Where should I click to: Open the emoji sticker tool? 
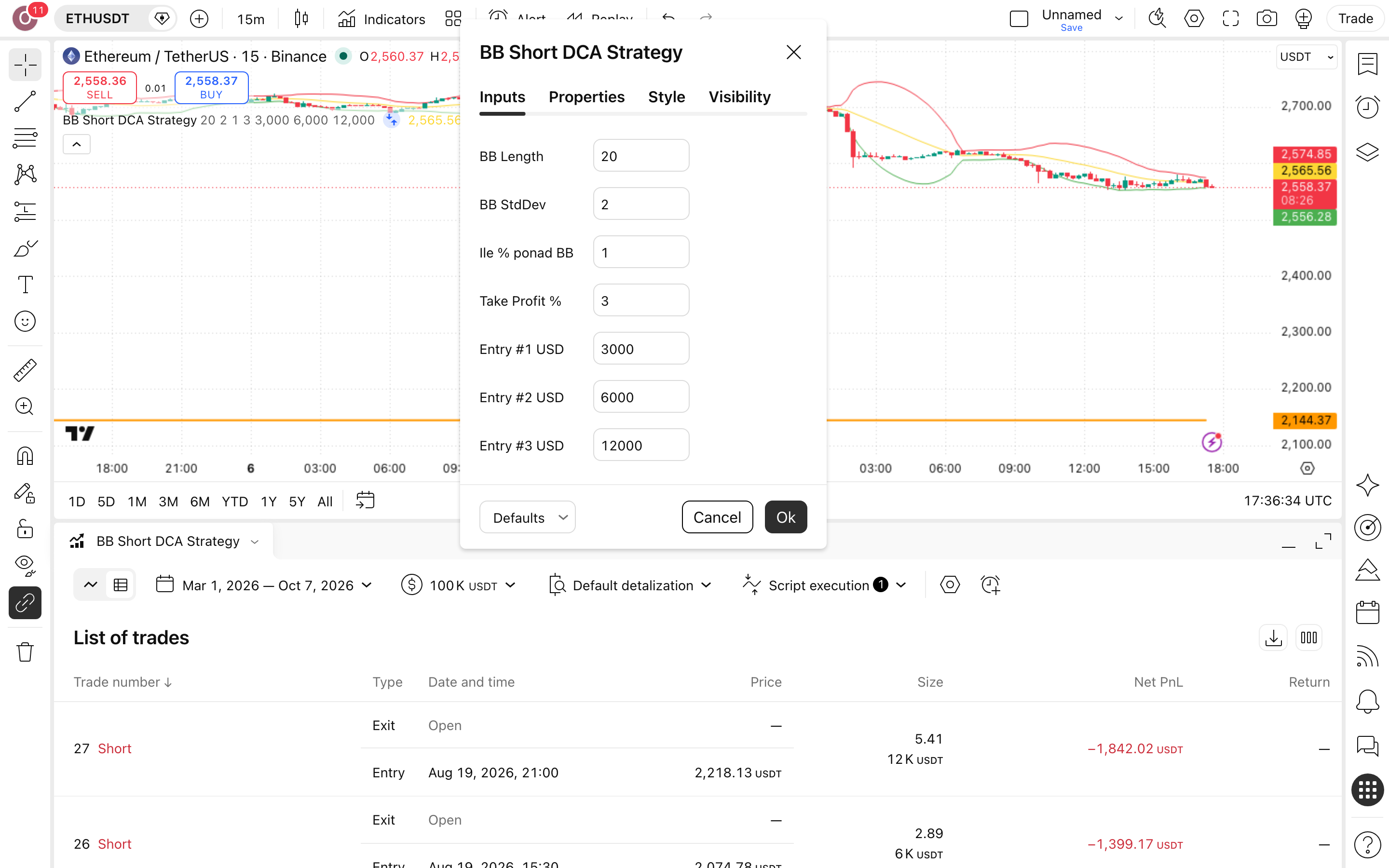coord(25,322)
